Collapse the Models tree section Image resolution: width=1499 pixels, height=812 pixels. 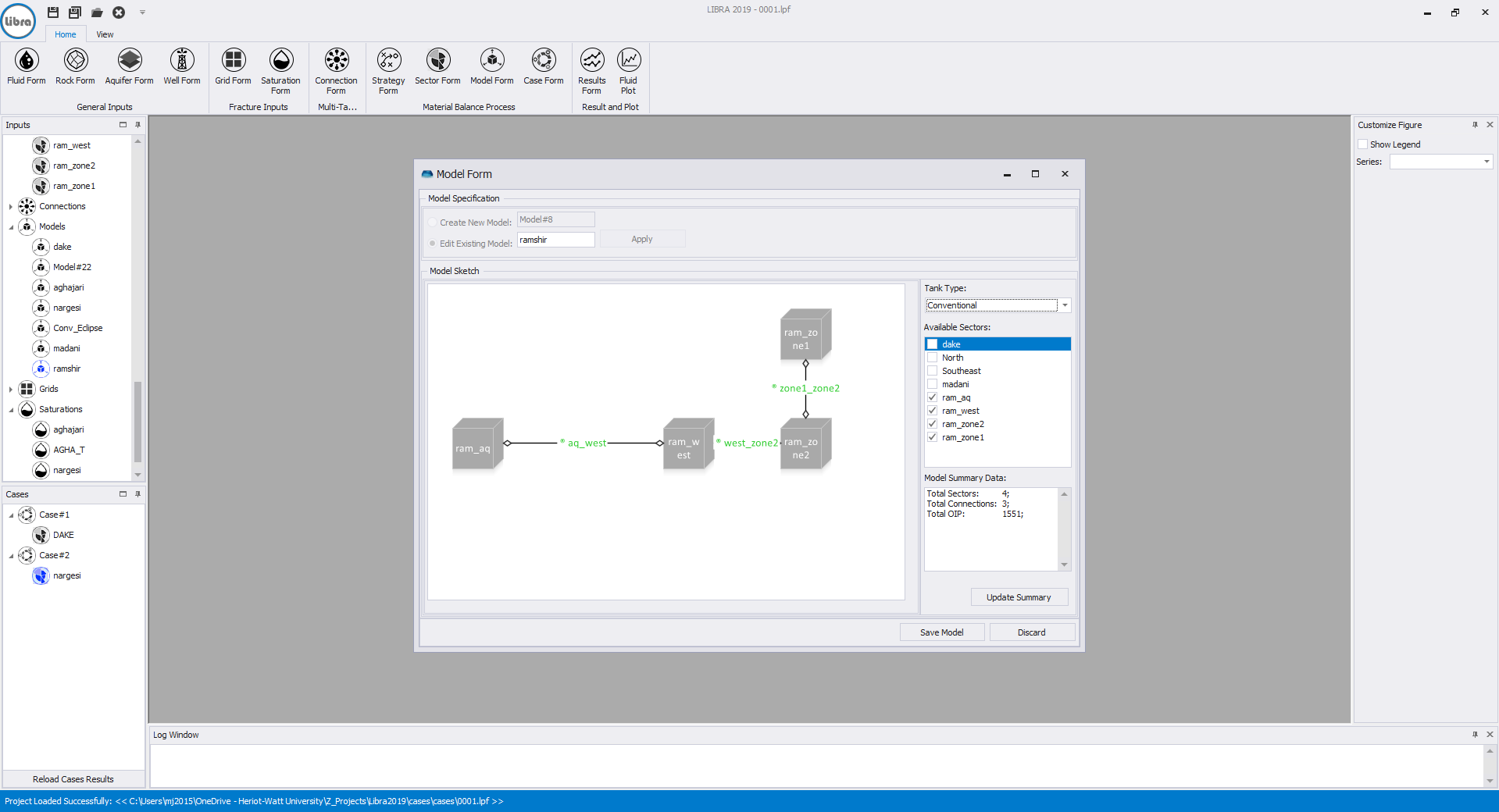coord(9,226)
